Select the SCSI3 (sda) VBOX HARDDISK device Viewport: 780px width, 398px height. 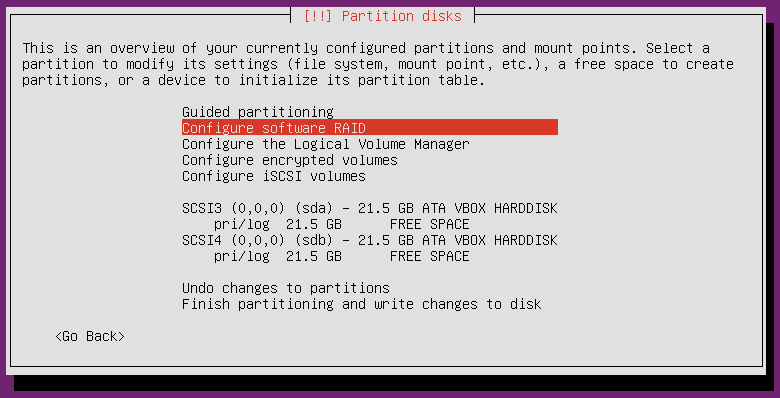point(370,208)
